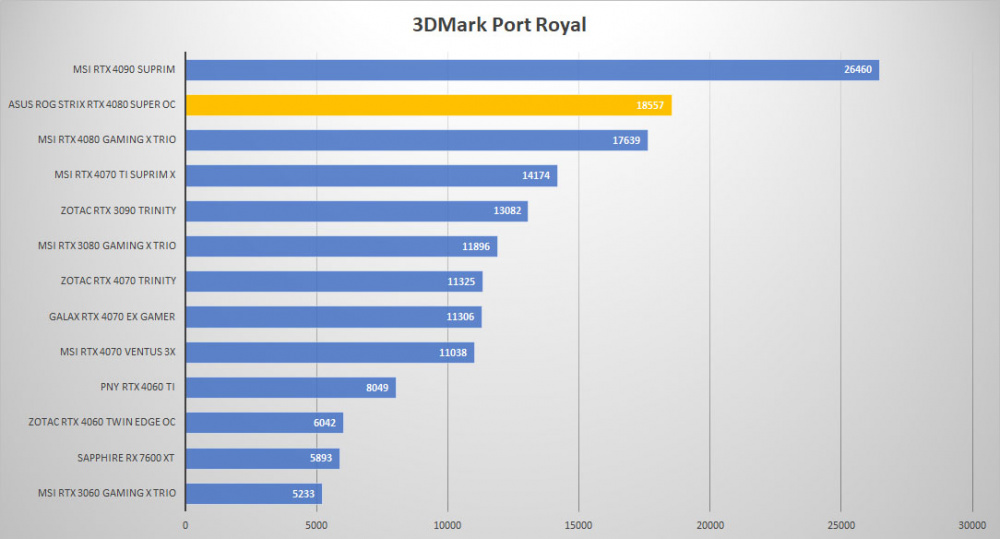Screen dimensions: 1000x539
Task: Click the data label 18557
Action: click(650, 105)
